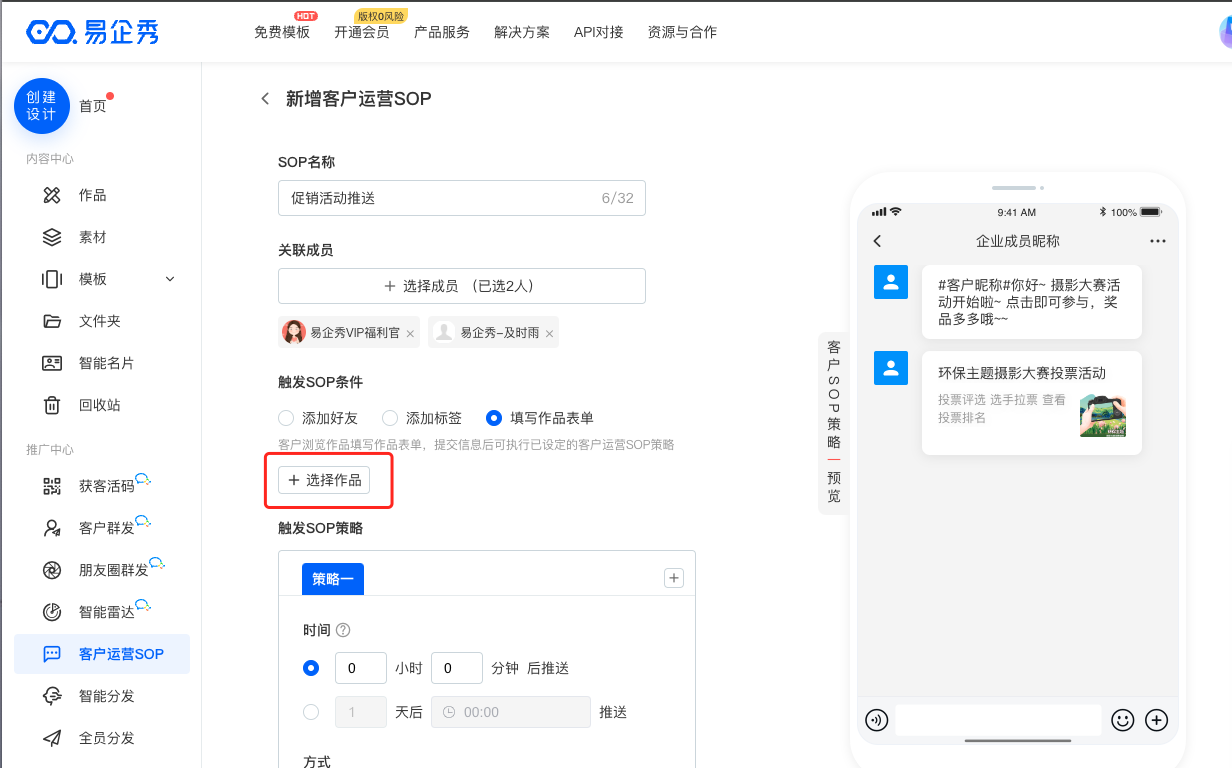Click the add strategy plus icon

point(674,578)
